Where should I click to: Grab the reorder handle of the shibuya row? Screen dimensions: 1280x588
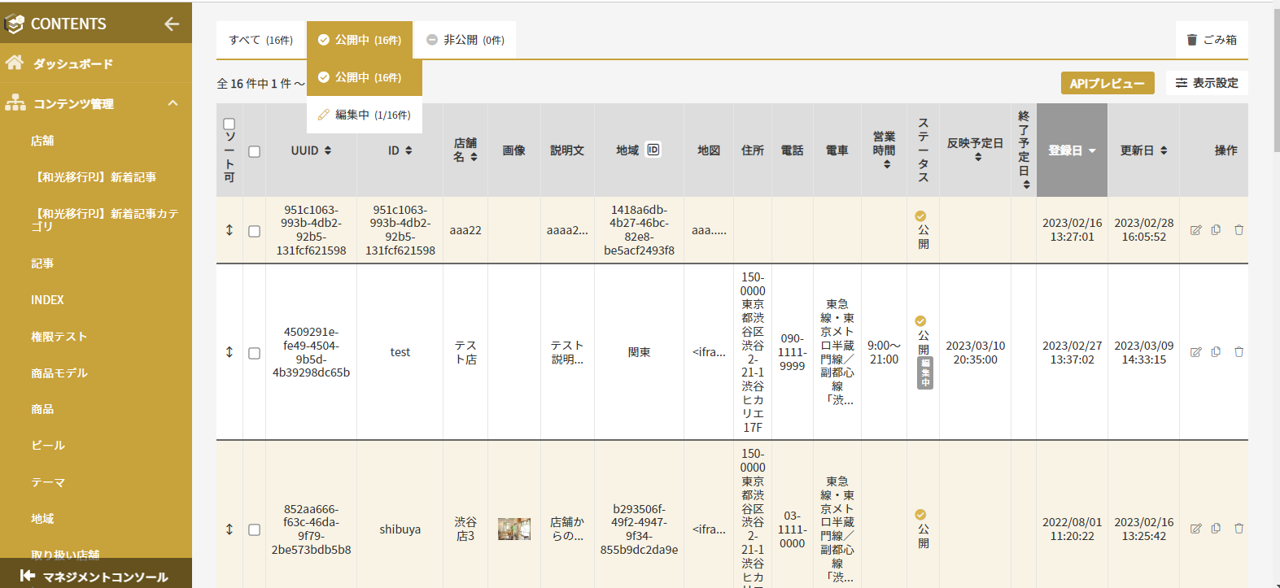[x=229, y=529]
